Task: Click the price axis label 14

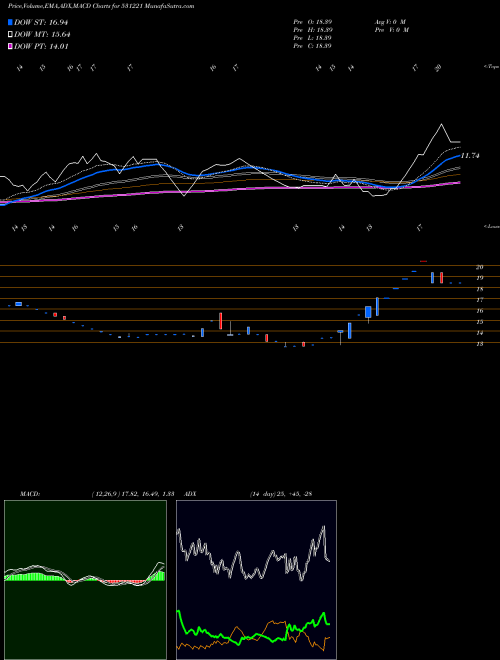Action: point(479,333)
